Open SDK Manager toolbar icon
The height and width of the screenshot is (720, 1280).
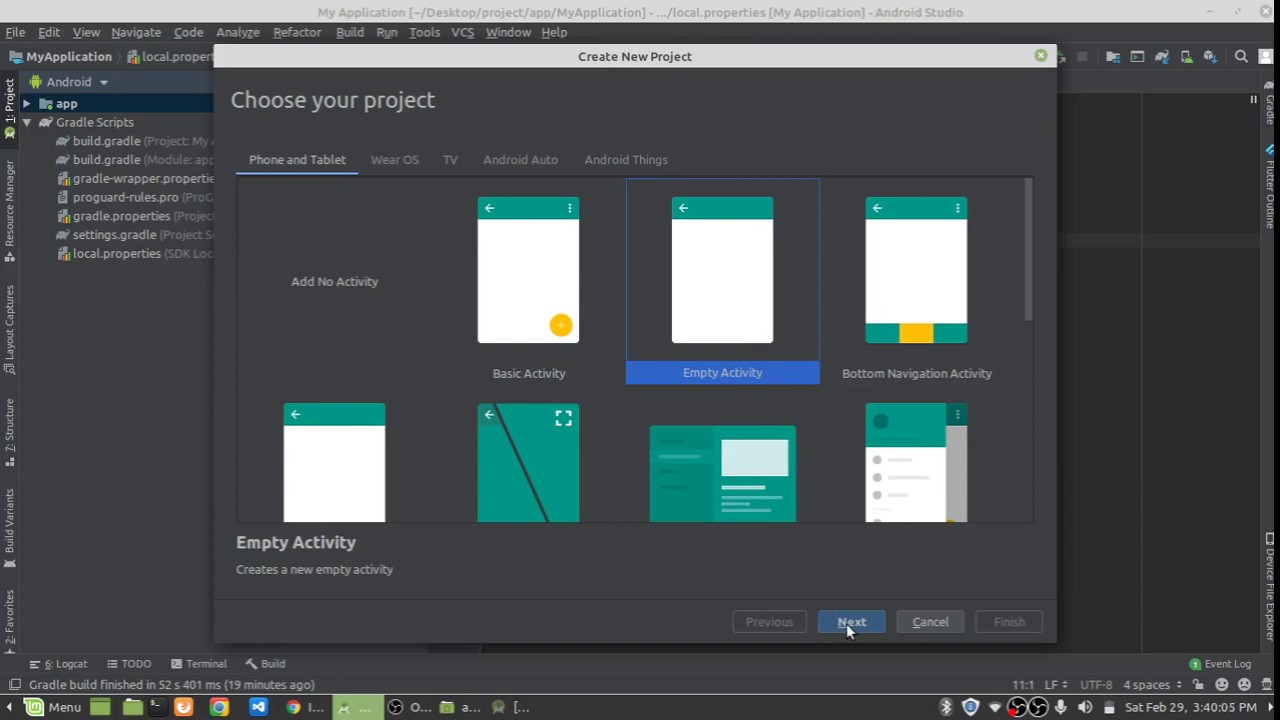[1210, 57]
